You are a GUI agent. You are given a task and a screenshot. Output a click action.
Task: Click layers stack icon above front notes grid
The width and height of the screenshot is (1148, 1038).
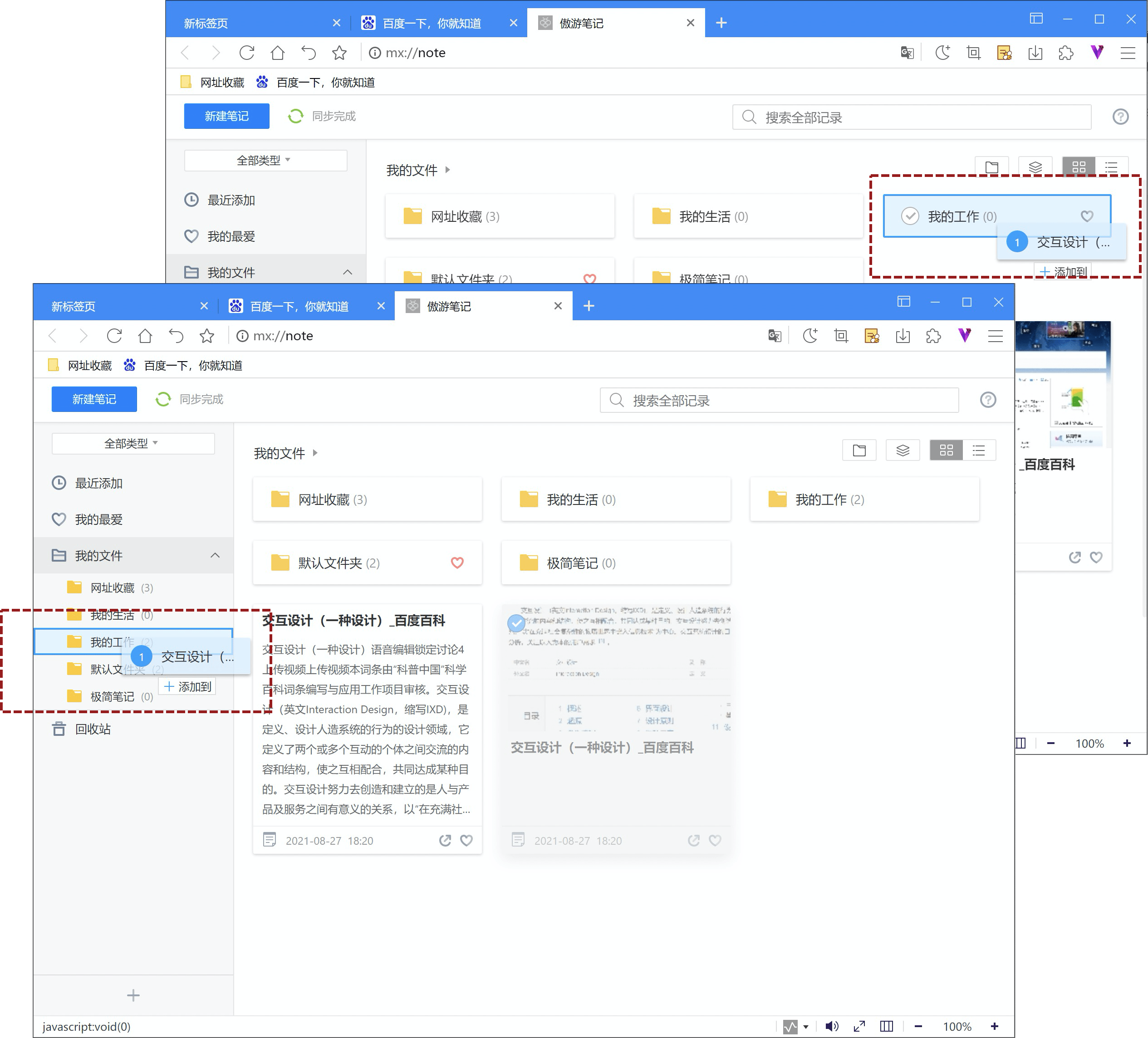(x=903, y=450)
